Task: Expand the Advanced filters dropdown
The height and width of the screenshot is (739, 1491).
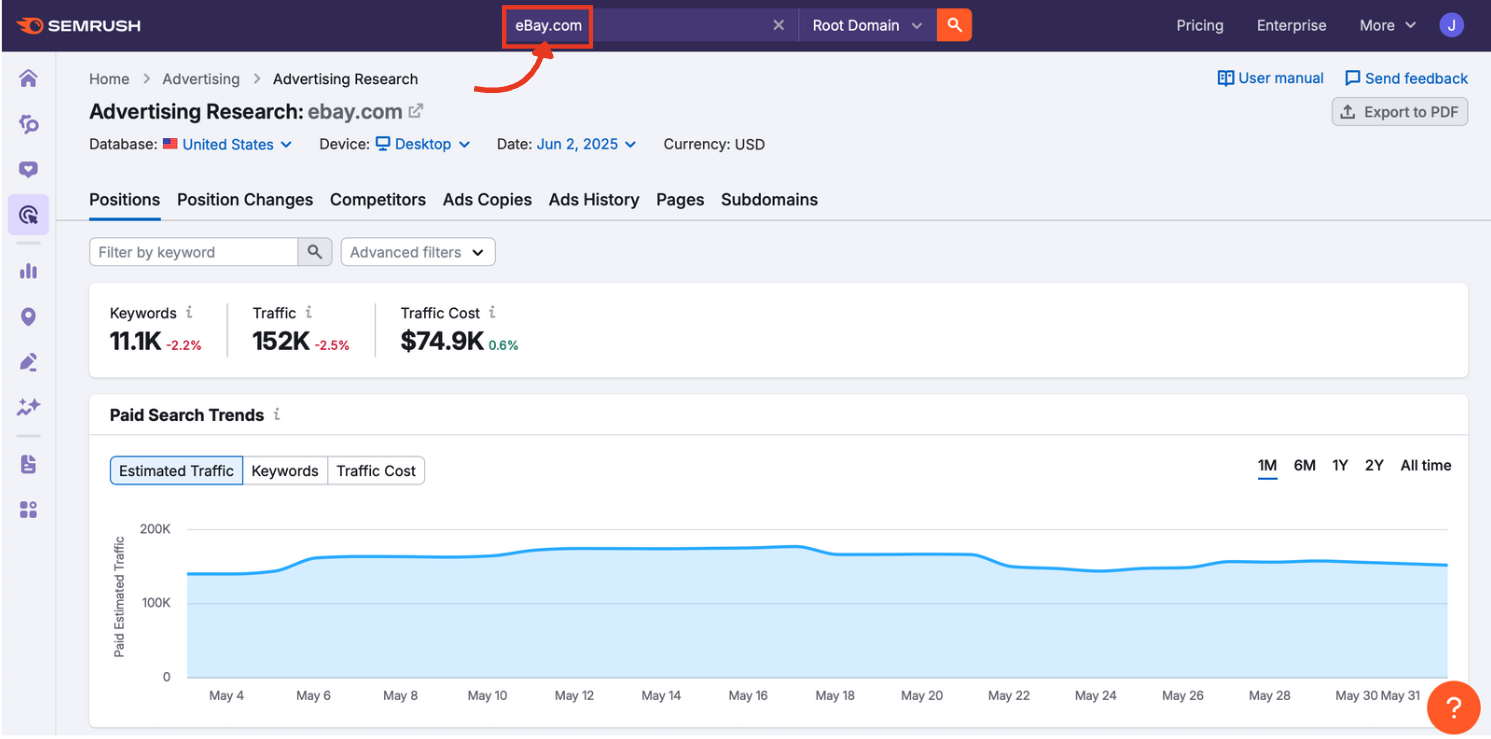Action: (417, 251)
